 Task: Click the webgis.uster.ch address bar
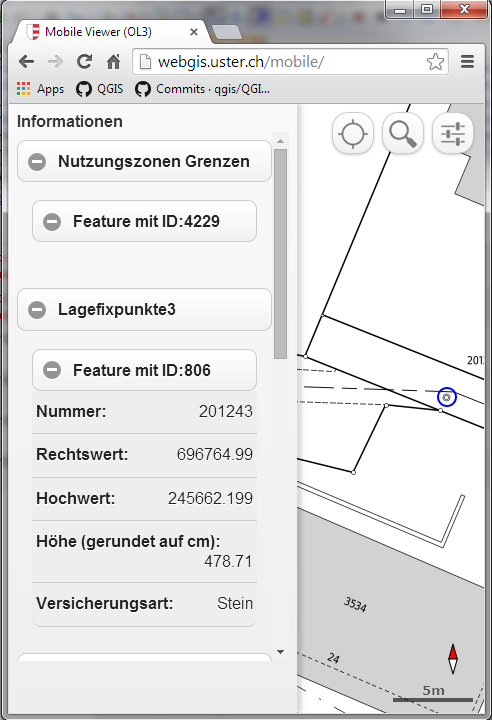tap(290, 62)
